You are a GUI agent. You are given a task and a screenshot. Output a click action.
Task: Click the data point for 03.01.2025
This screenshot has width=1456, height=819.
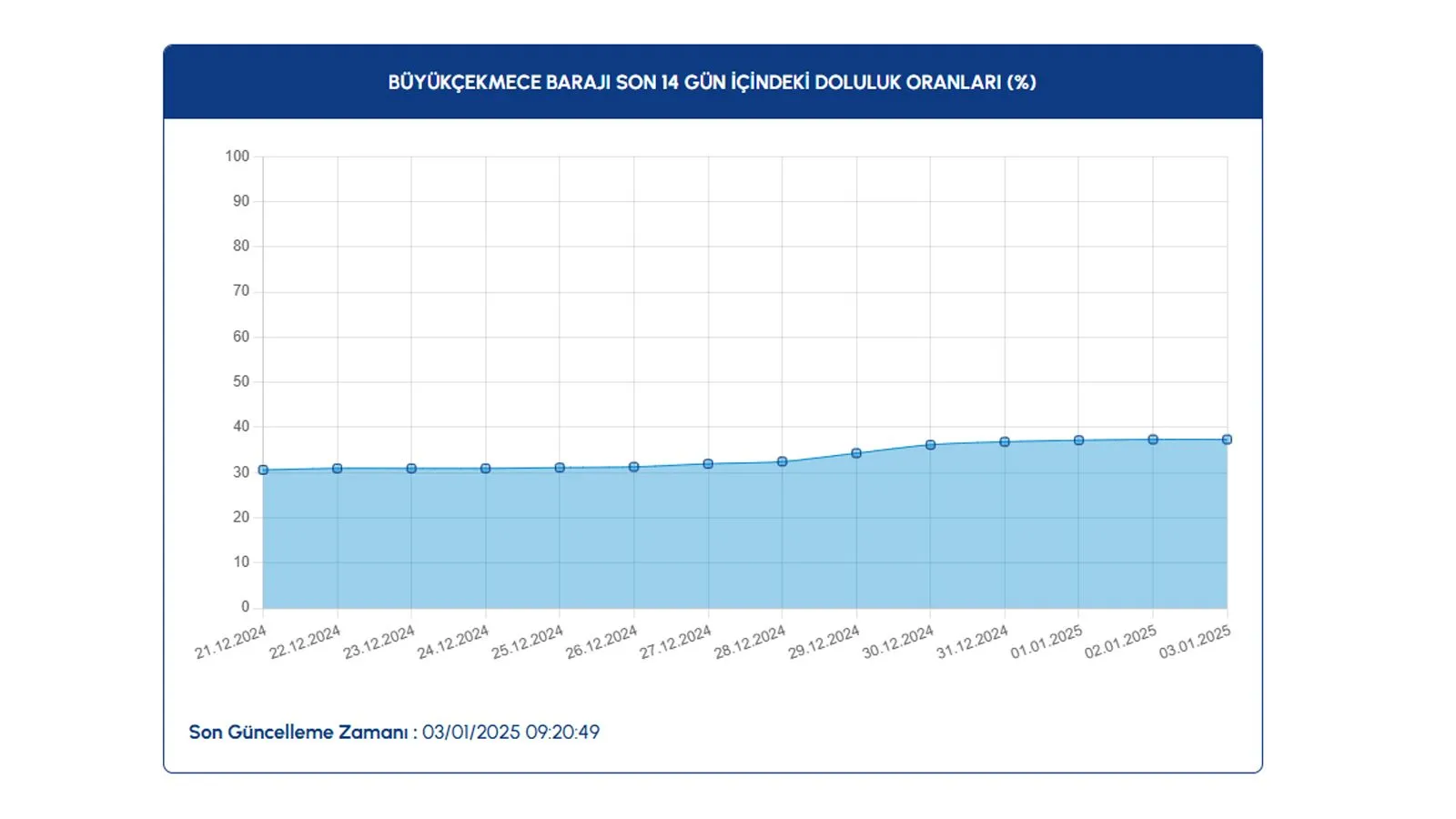click(1227, 440)
